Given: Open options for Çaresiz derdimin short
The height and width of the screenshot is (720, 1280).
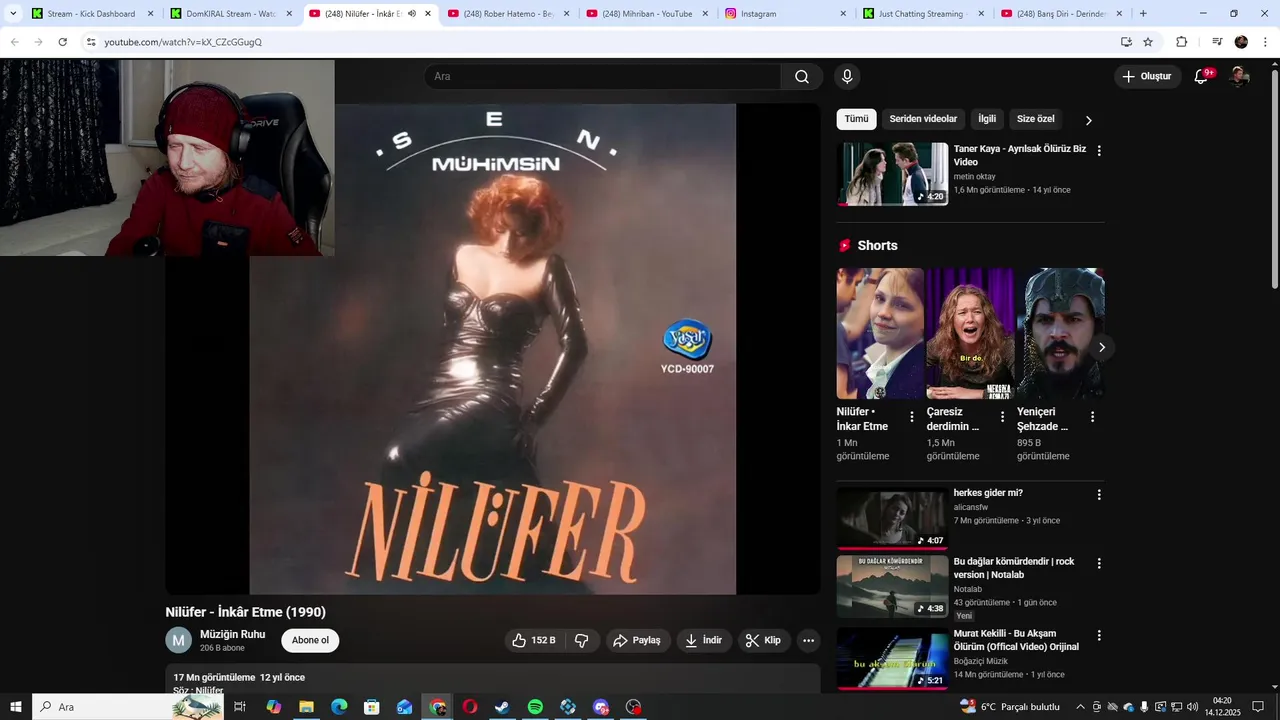Looking at the screenshot, I should coord(1002,417).
